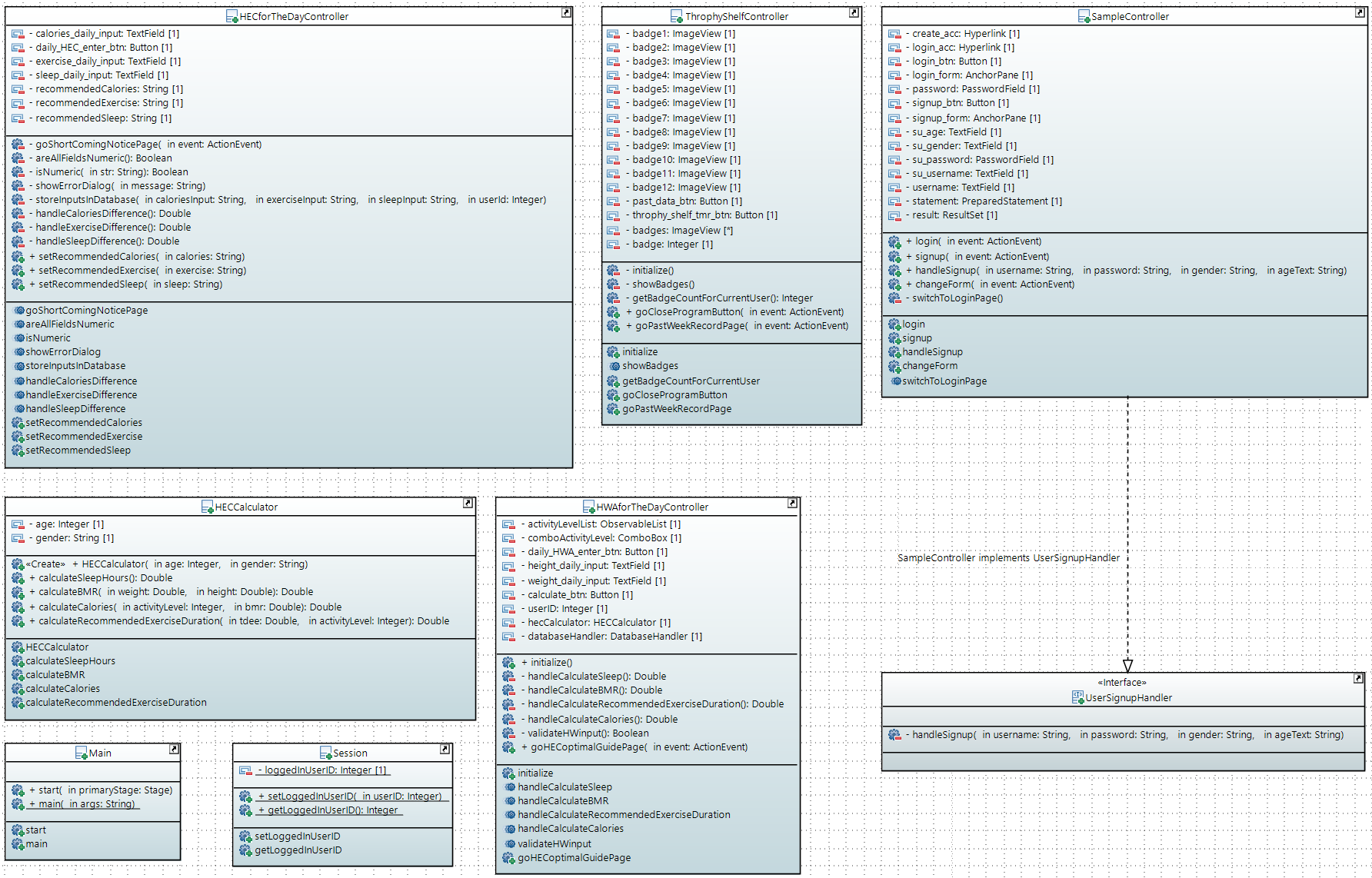Select the HECforTheDayController class title

click(x=294, y=17)
